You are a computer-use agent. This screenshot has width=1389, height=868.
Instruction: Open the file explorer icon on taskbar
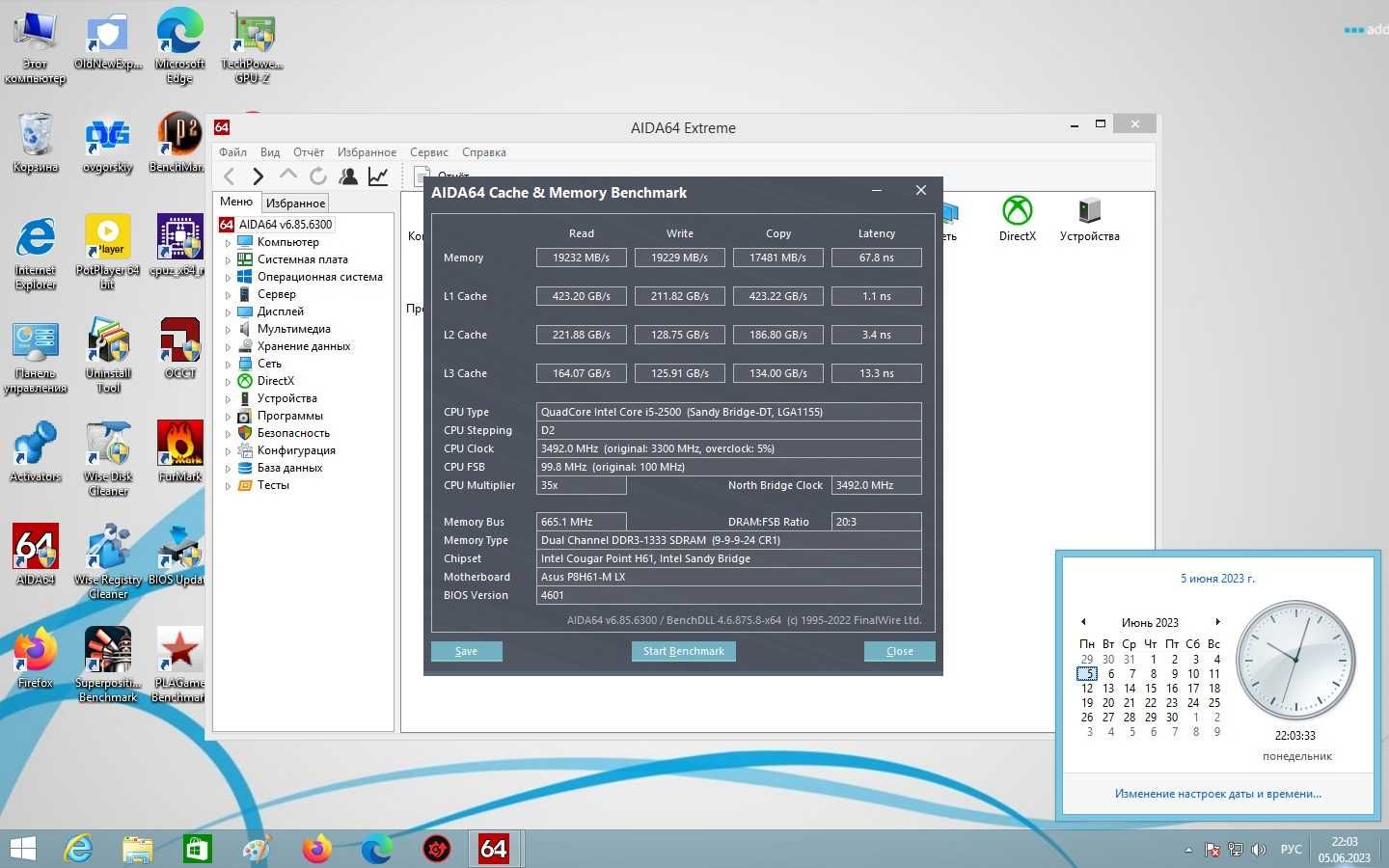(x=137, y=849)
